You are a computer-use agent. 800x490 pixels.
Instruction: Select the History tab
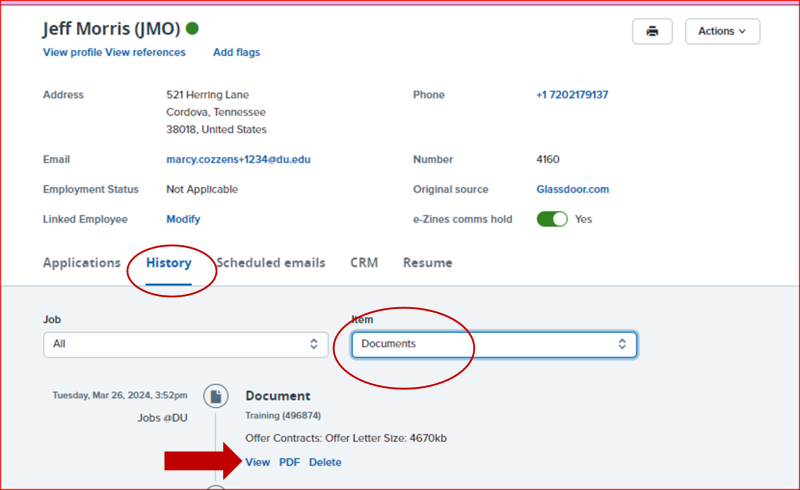pos(168,263)
